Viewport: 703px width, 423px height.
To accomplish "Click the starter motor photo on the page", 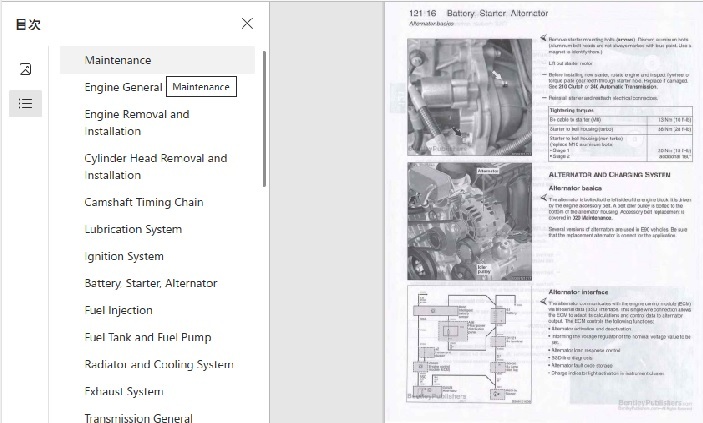I will (469, 97).
